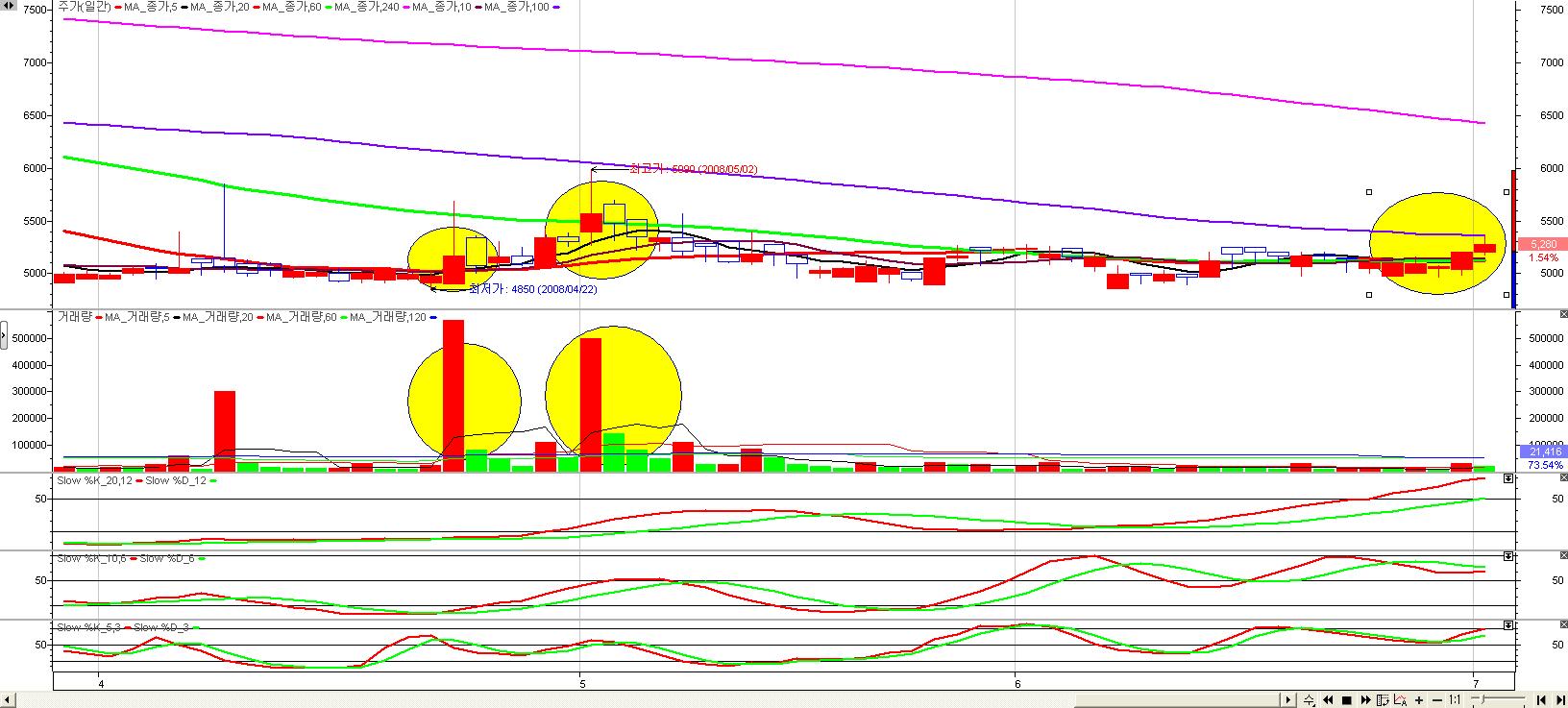Screen dimensions: 1568x708
Task: Select the MA_거래량,120 legend entry
Action: [x=388, y=316]
